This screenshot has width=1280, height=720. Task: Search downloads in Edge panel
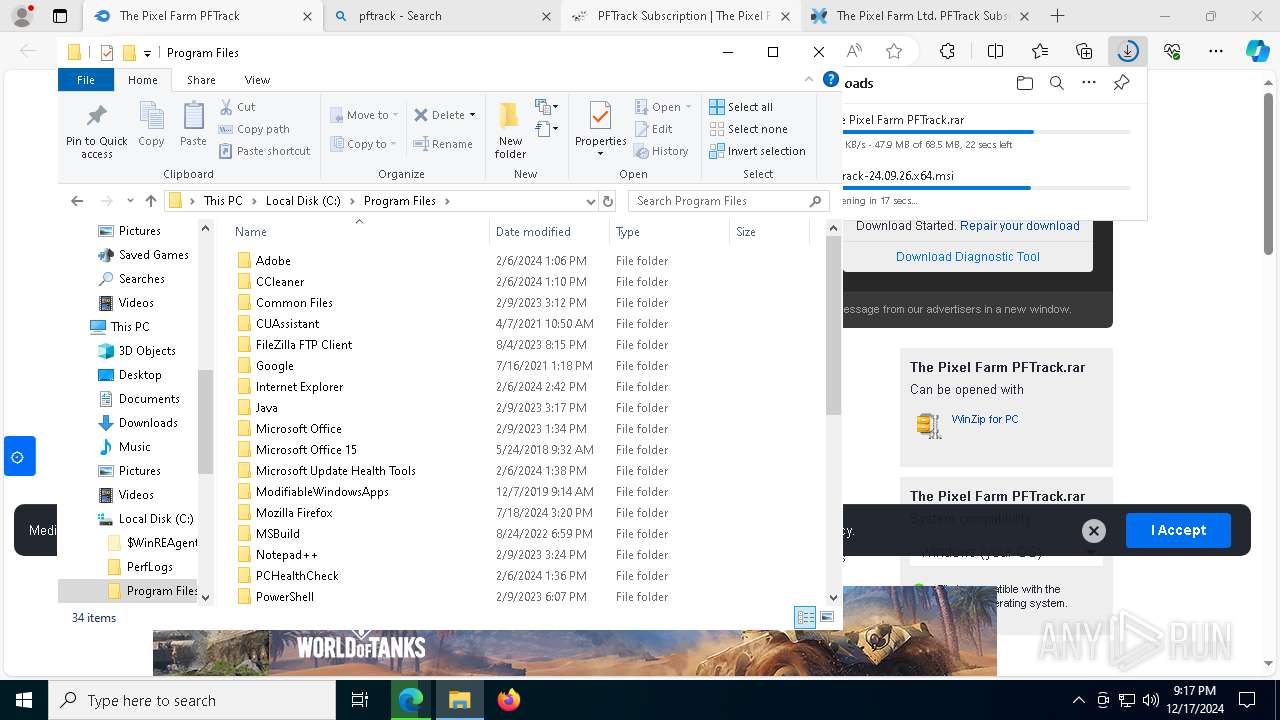(x=1056, y=83)
